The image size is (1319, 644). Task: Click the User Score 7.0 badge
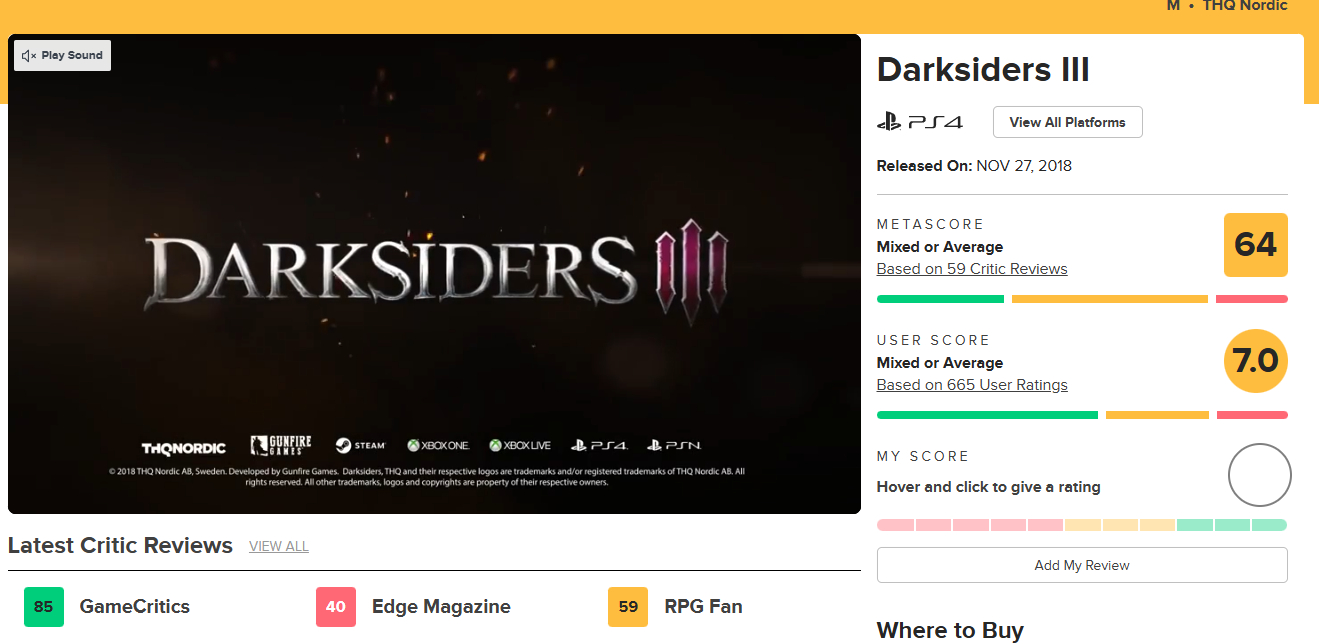1255,361
